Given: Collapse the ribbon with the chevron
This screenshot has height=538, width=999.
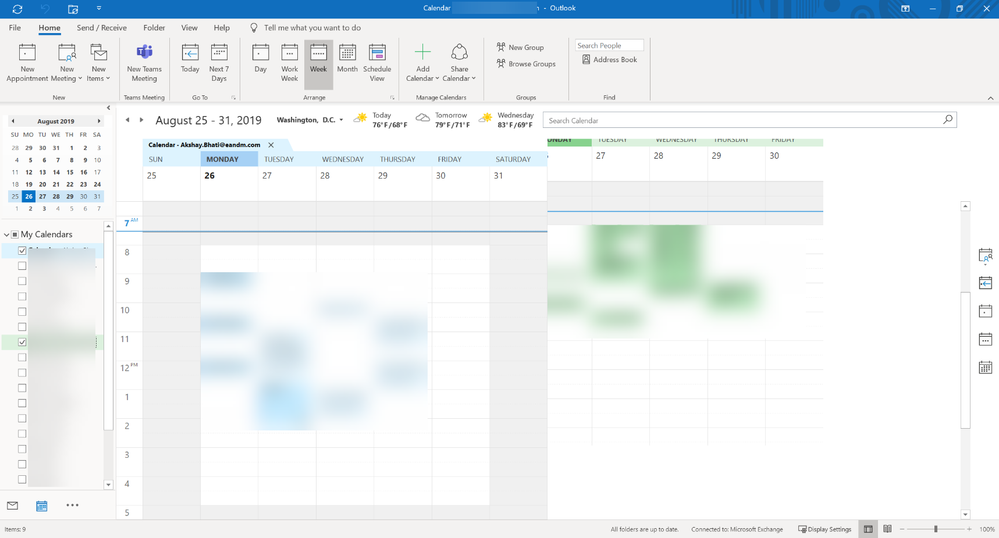Looking at the screenshot, I should [990, 98].
